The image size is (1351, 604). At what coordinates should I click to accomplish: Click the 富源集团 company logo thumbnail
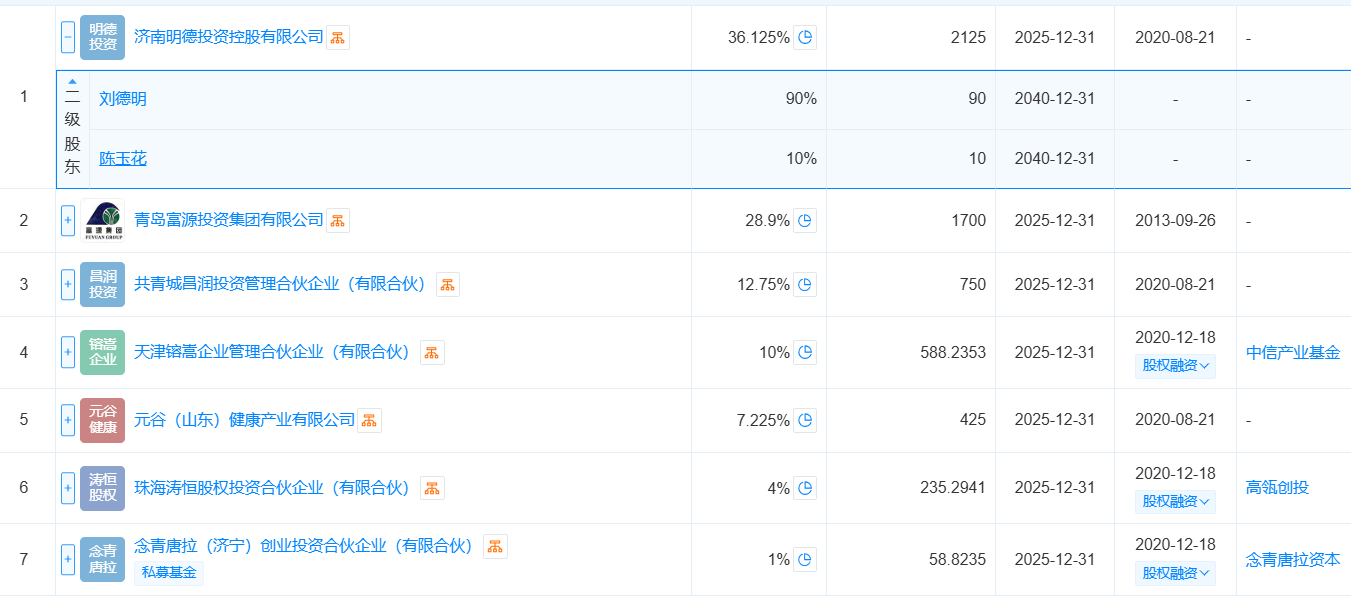[103, 221]
